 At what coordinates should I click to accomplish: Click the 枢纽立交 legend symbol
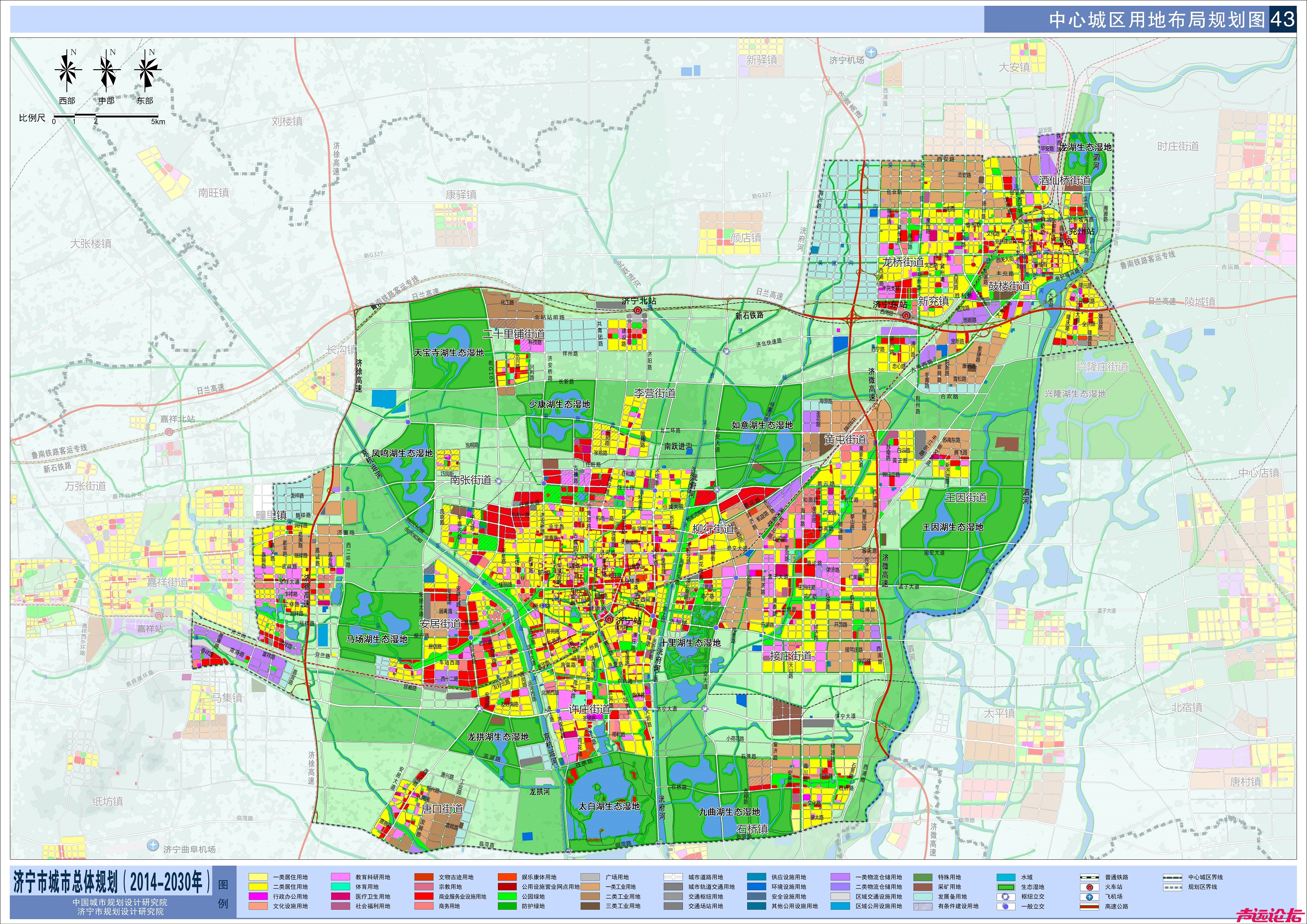pos(1005,897)
